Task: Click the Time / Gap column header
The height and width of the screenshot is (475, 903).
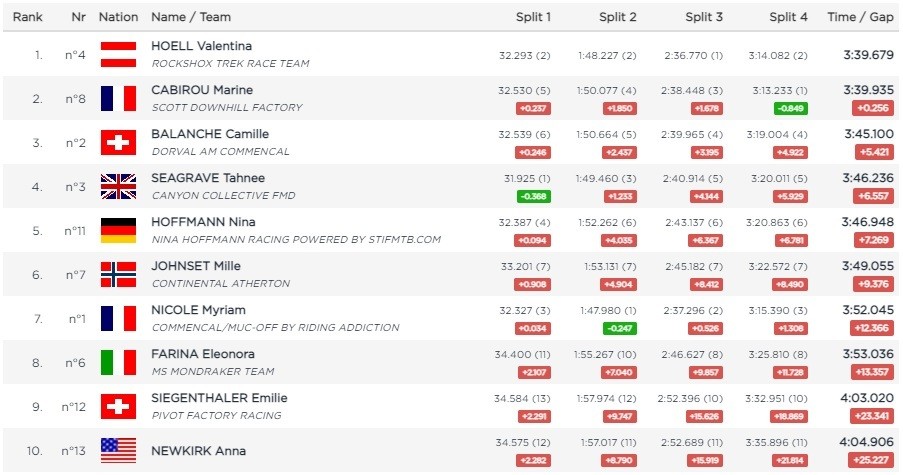Action: [860, 17]
